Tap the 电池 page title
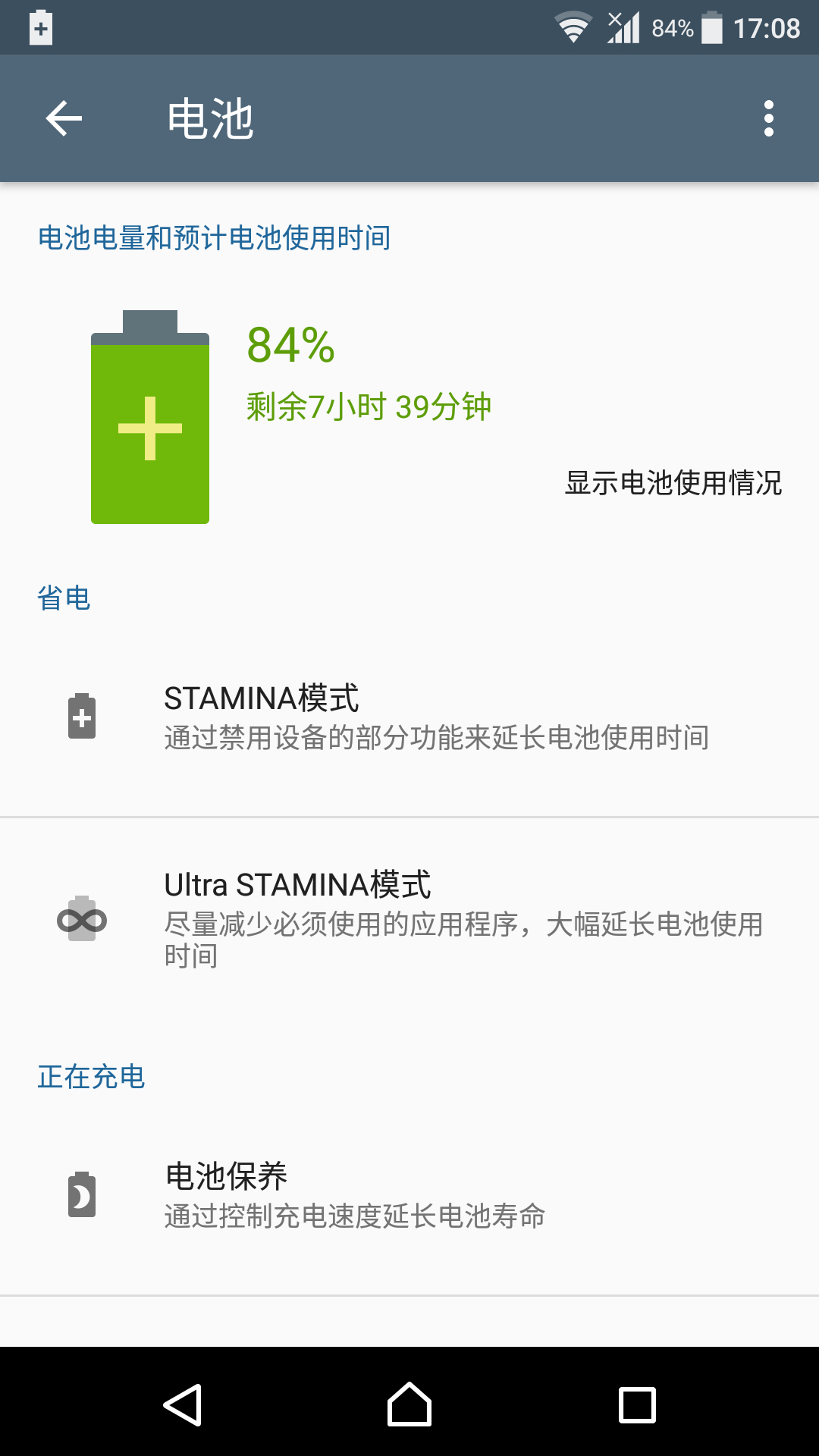The image size is (819, 1456). tap(210, 119)
